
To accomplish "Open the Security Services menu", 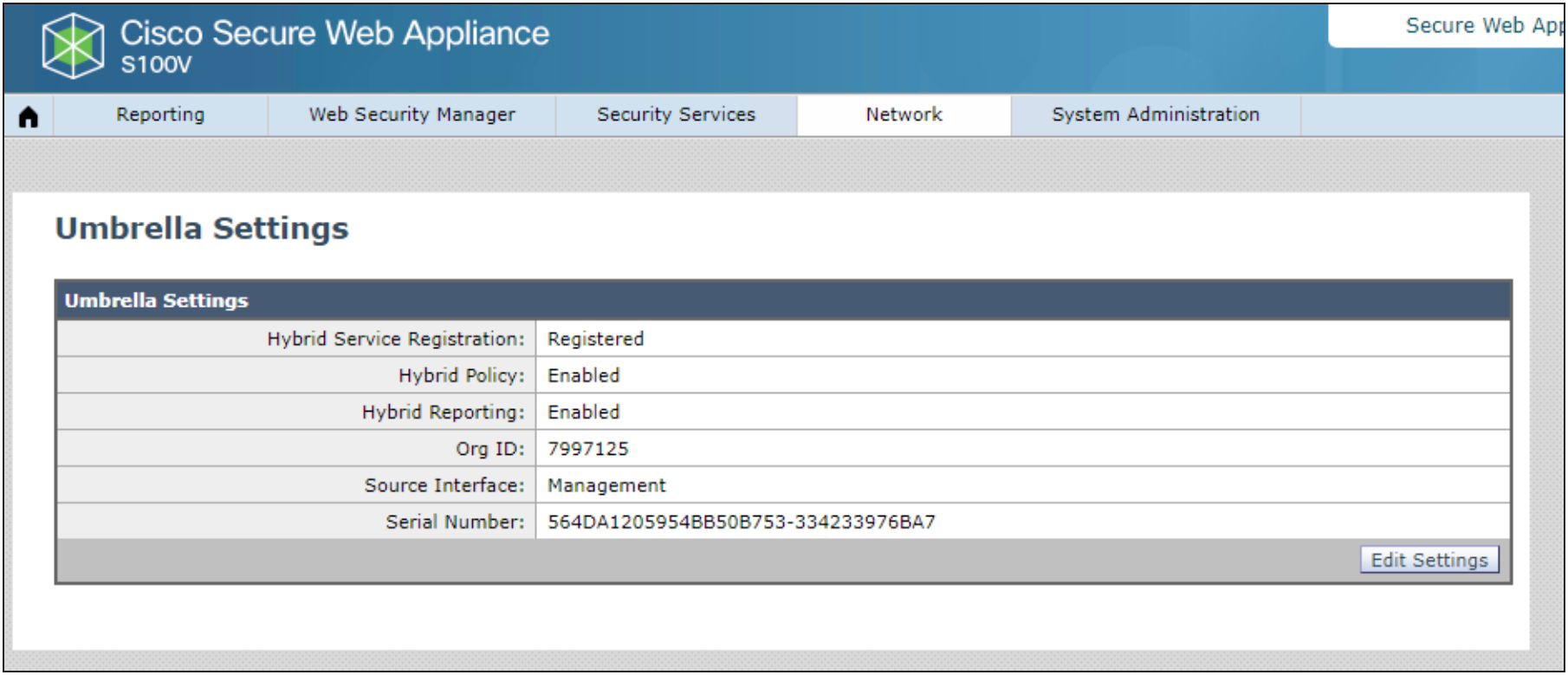I will coord(676,114).
